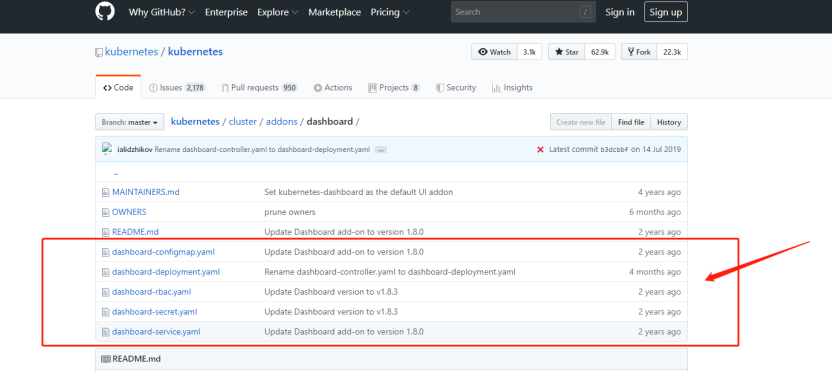
Task: Click the History button
Action: [x=669, y=122]
